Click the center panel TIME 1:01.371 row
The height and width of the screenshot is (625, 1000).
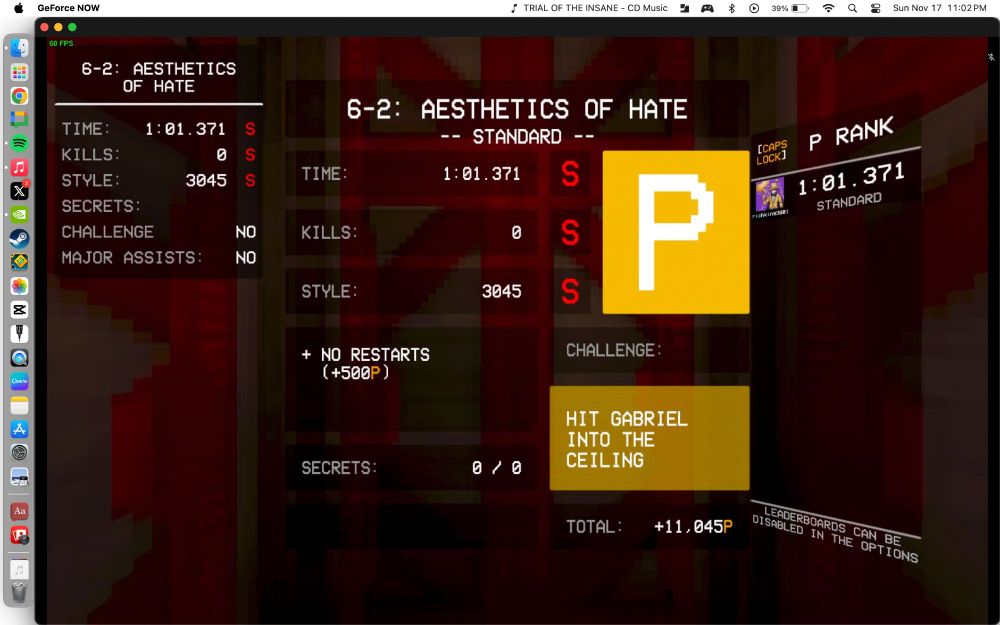(x=411, y=174)
